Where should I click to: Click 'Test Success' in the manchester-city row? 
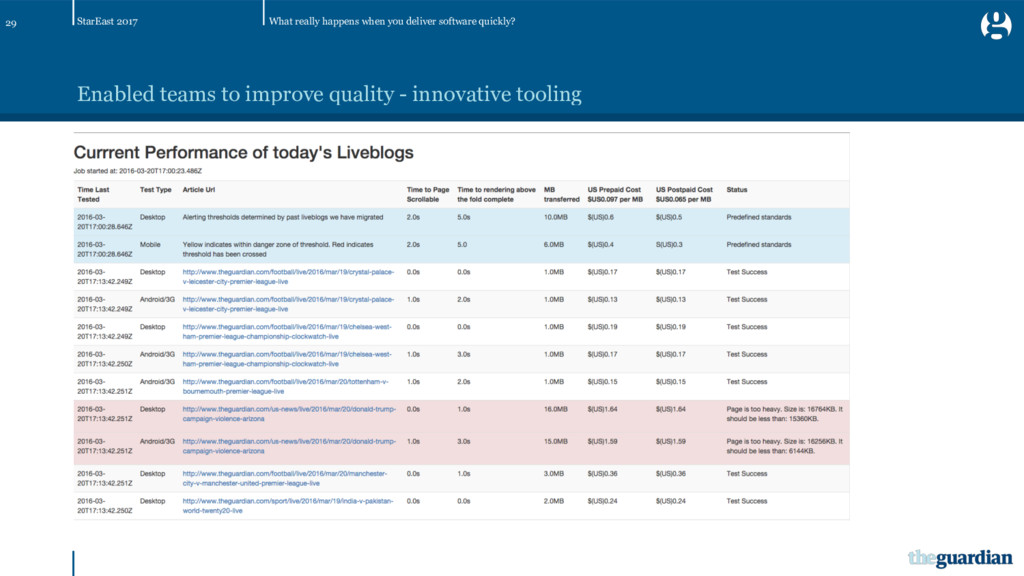[x=747, y=474]
